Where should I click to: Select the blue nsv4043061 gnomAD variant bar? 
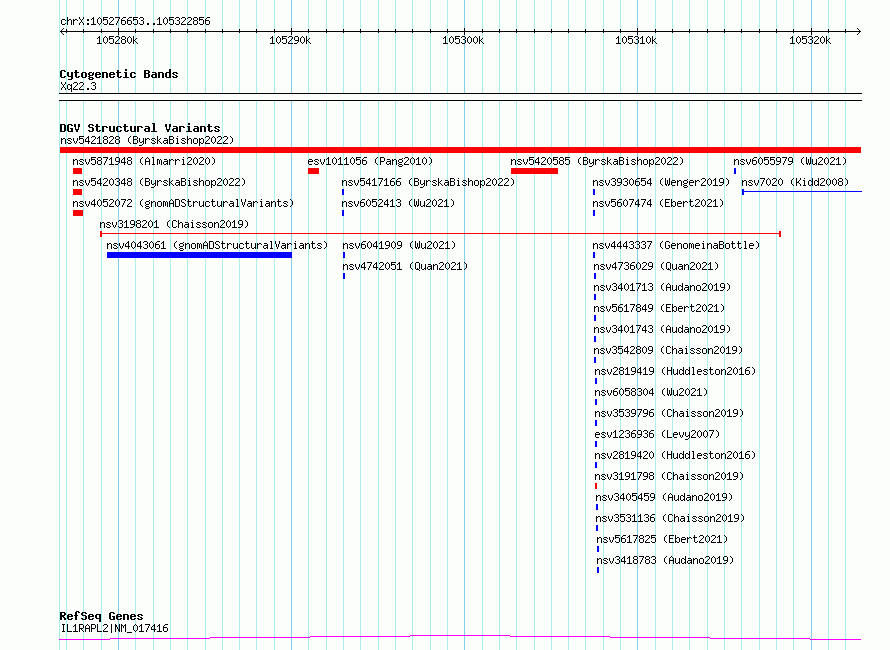click(199, 255)
